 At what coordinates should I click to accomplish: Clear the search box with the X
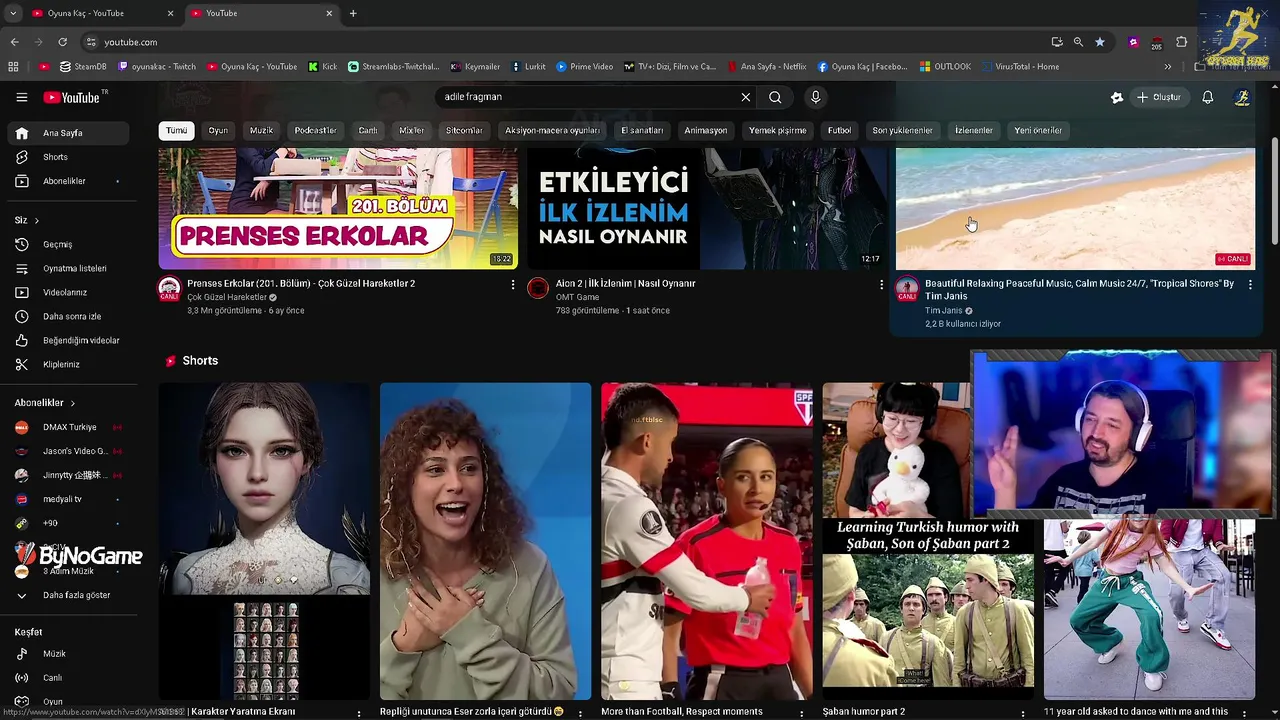click(x=745, y=97)
